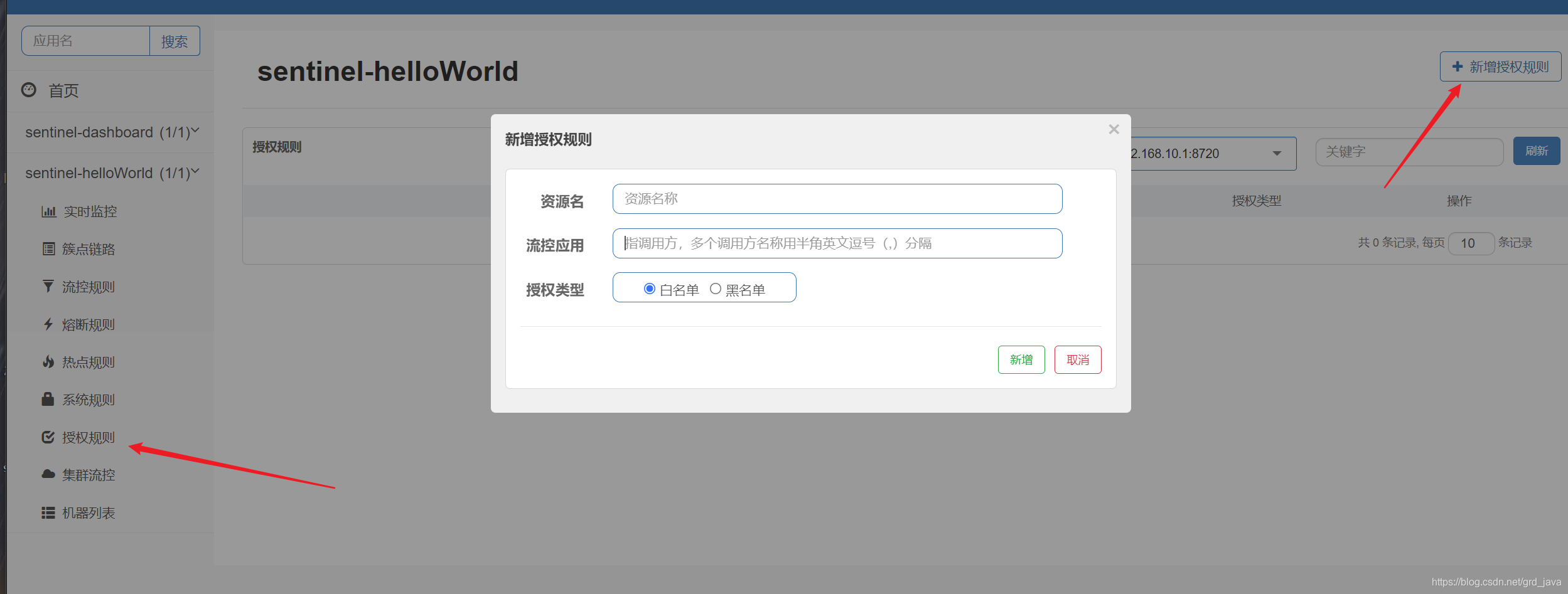
Task: Click the page size field showing 10
Action: [1471, 243]
